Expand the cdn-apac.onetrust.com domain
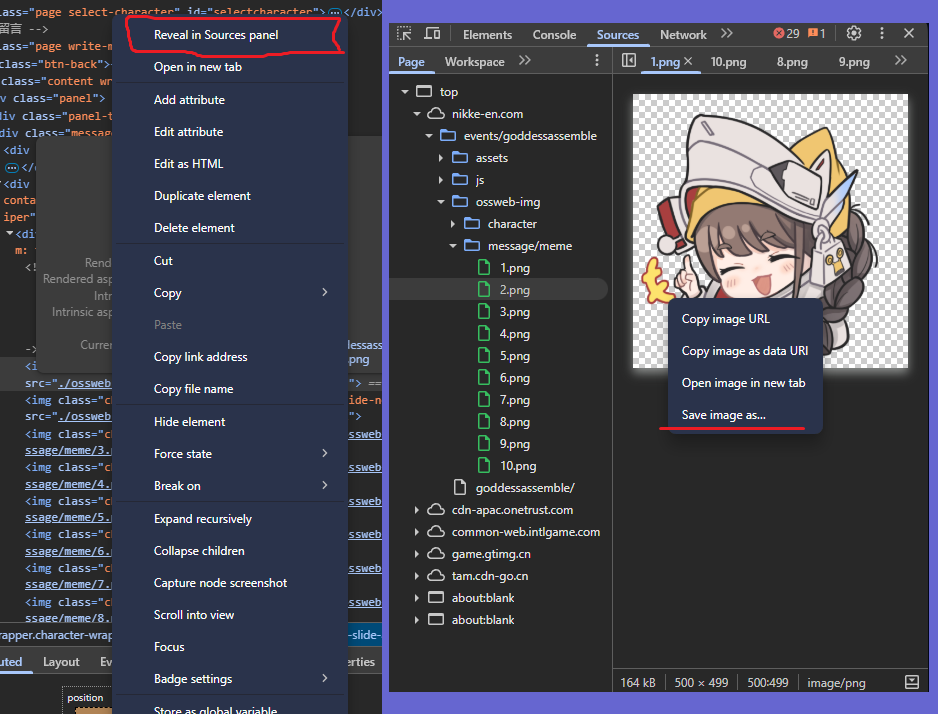This screenshot has height=714, width=938. pos(417,509)
